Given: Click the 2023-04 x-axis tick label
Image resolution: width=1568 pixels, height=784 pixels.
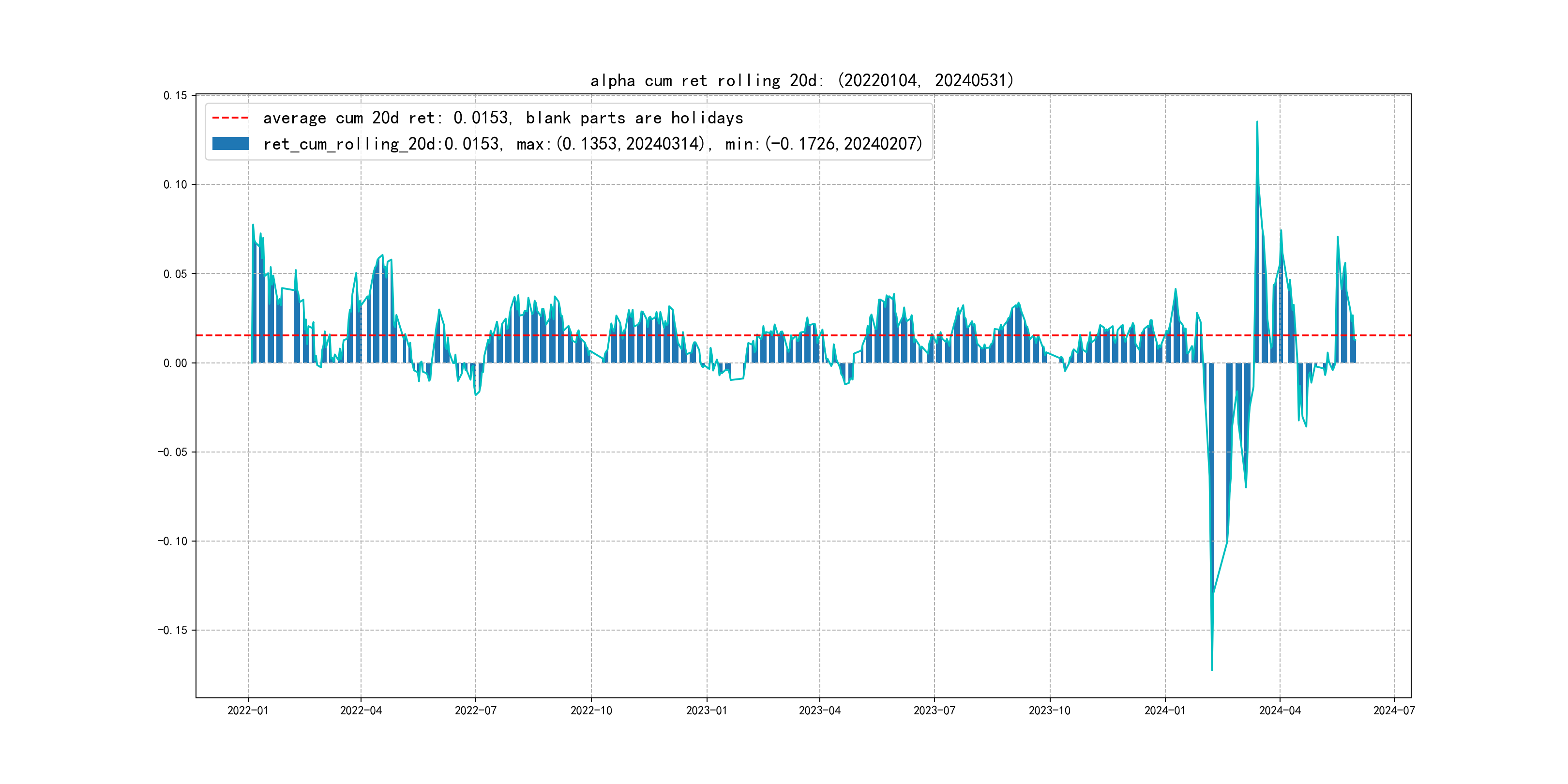Looking at the screenshot, I should pyautogui.click(x=819, y=710).
